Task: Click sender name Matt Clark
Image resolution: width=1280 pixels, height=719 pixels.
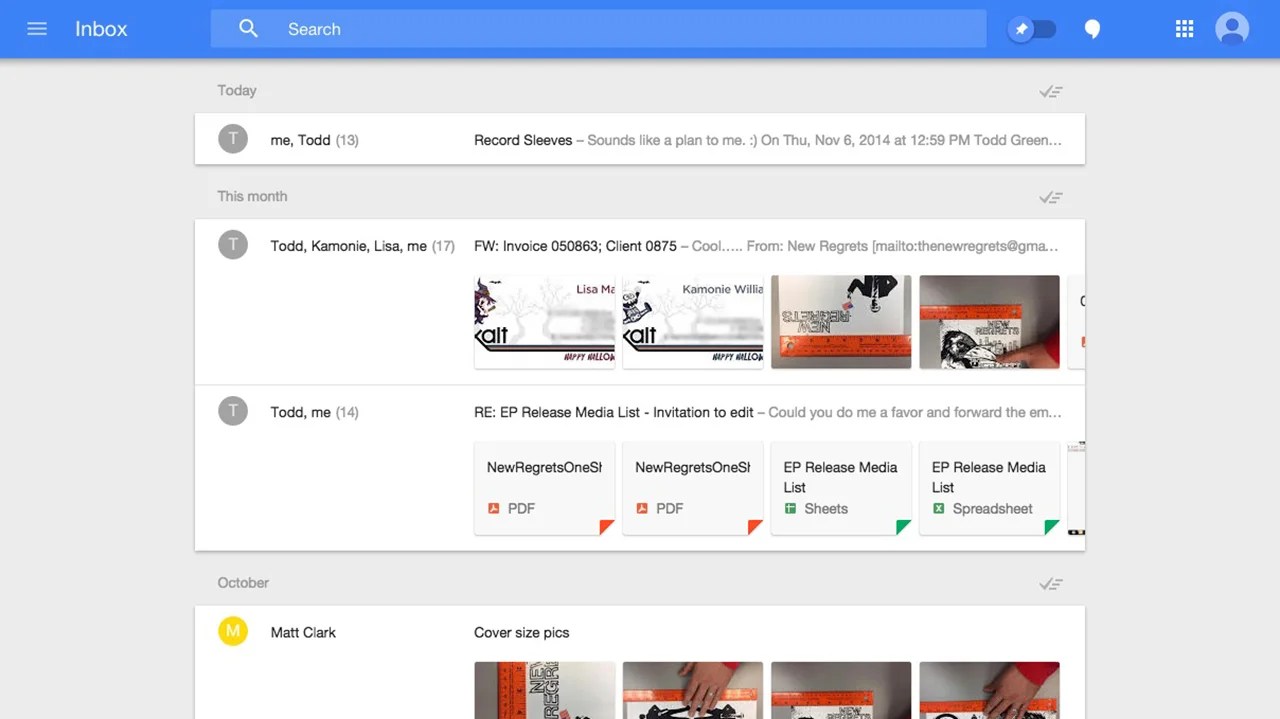Action: click(x=303, y=632)
